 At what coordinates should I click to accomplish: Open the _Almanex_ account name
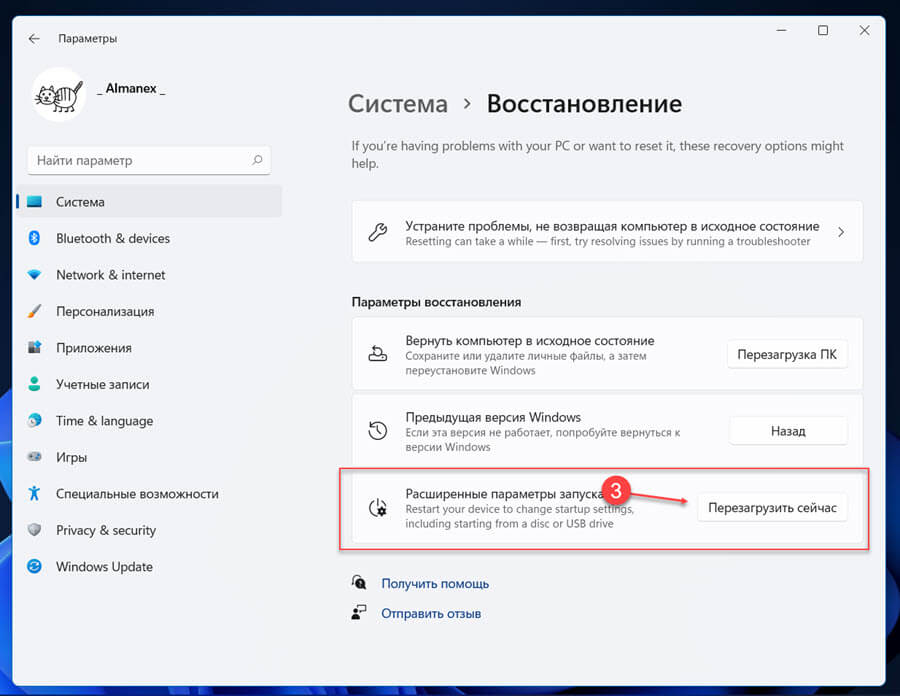click(131, 88)
